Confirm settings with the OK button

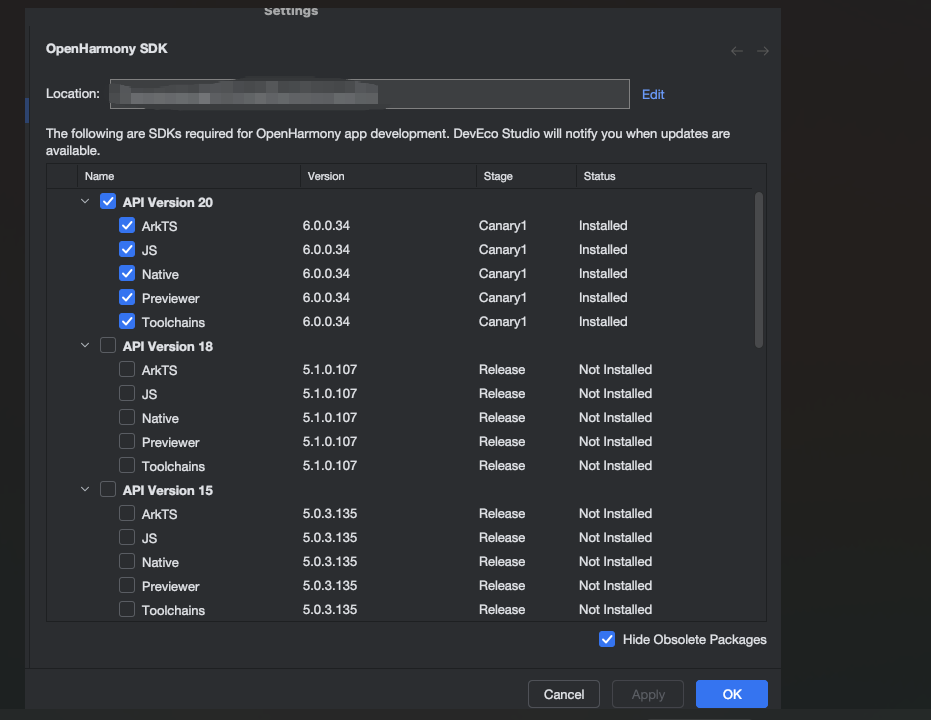[x=732, y=694]
